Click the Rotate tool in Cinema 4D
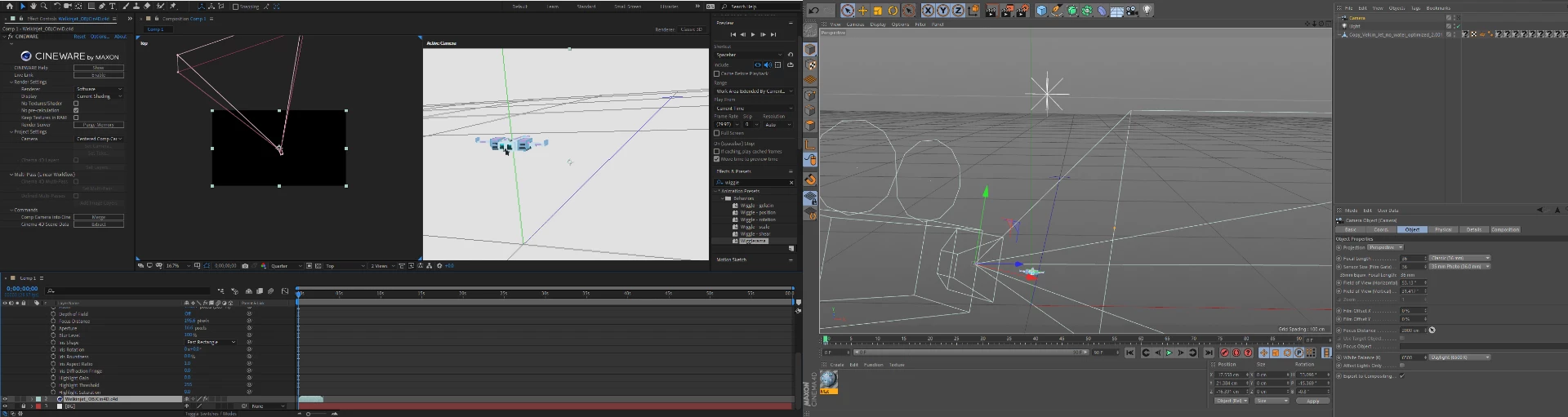 click(x=893, y=11)
